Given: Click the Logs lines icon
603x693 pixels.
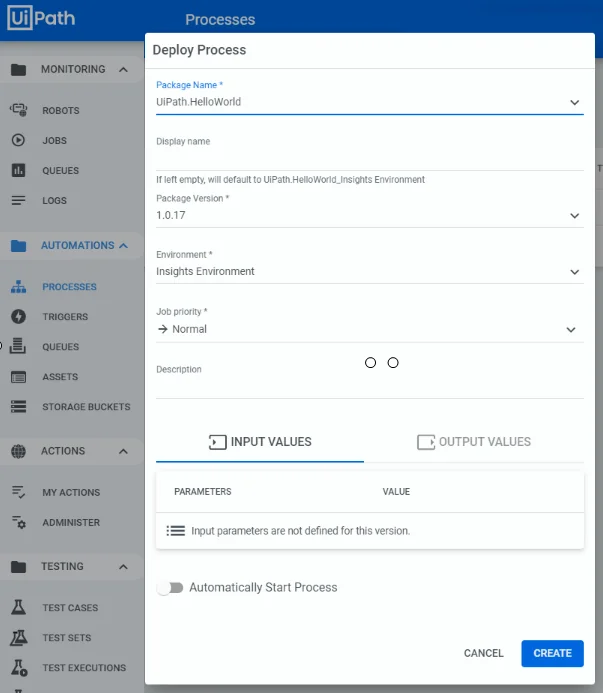Looking at the screenshot, I should [x=18, y=200].
